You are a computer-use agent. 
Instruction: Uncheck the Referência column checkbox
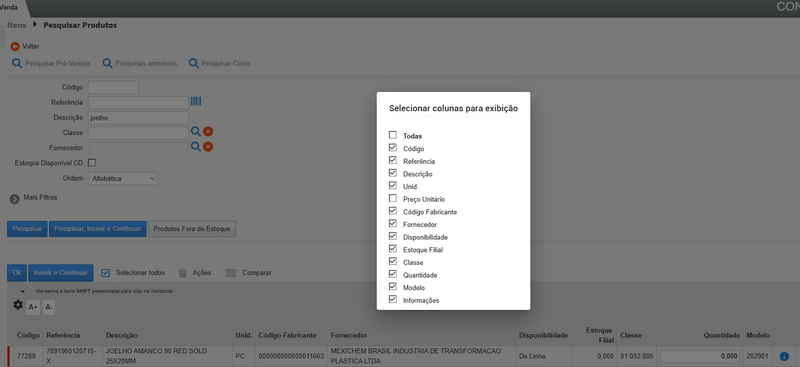(392, 160)
